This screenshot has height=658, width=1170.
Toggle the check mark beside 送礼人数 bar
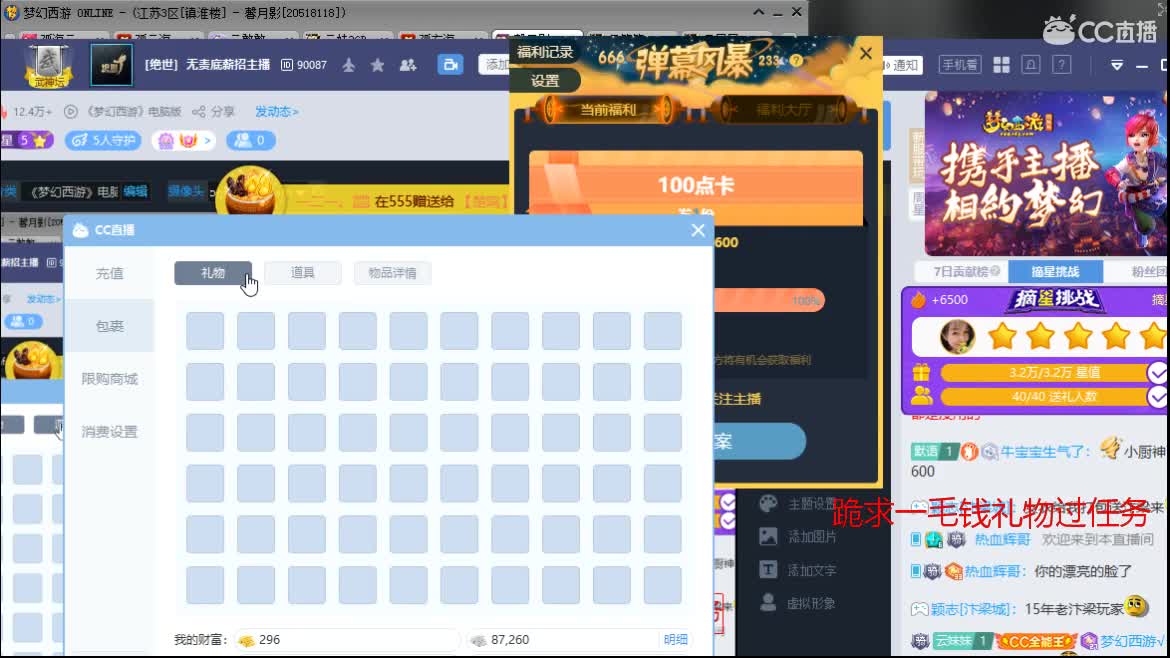pos(1157,396)
